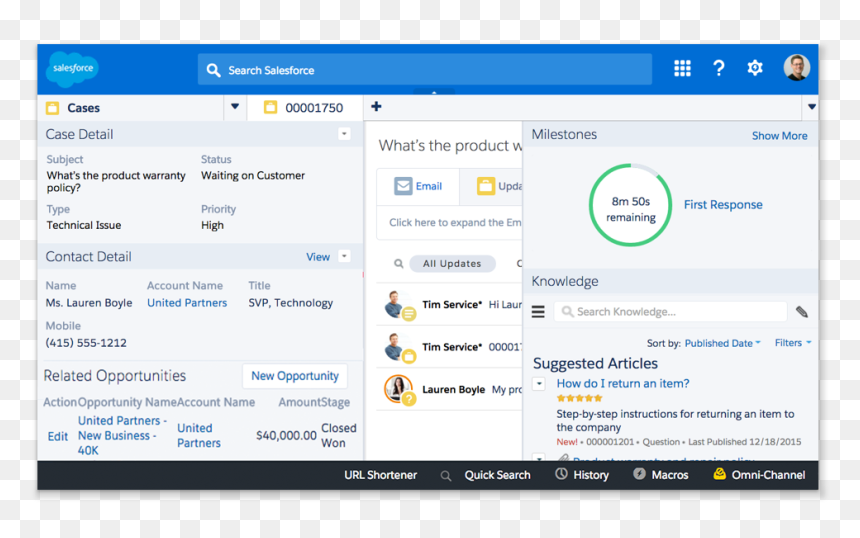860x538 pixels.
Task: Focus the Search Salesforce field
Action: tap(425, 70)
